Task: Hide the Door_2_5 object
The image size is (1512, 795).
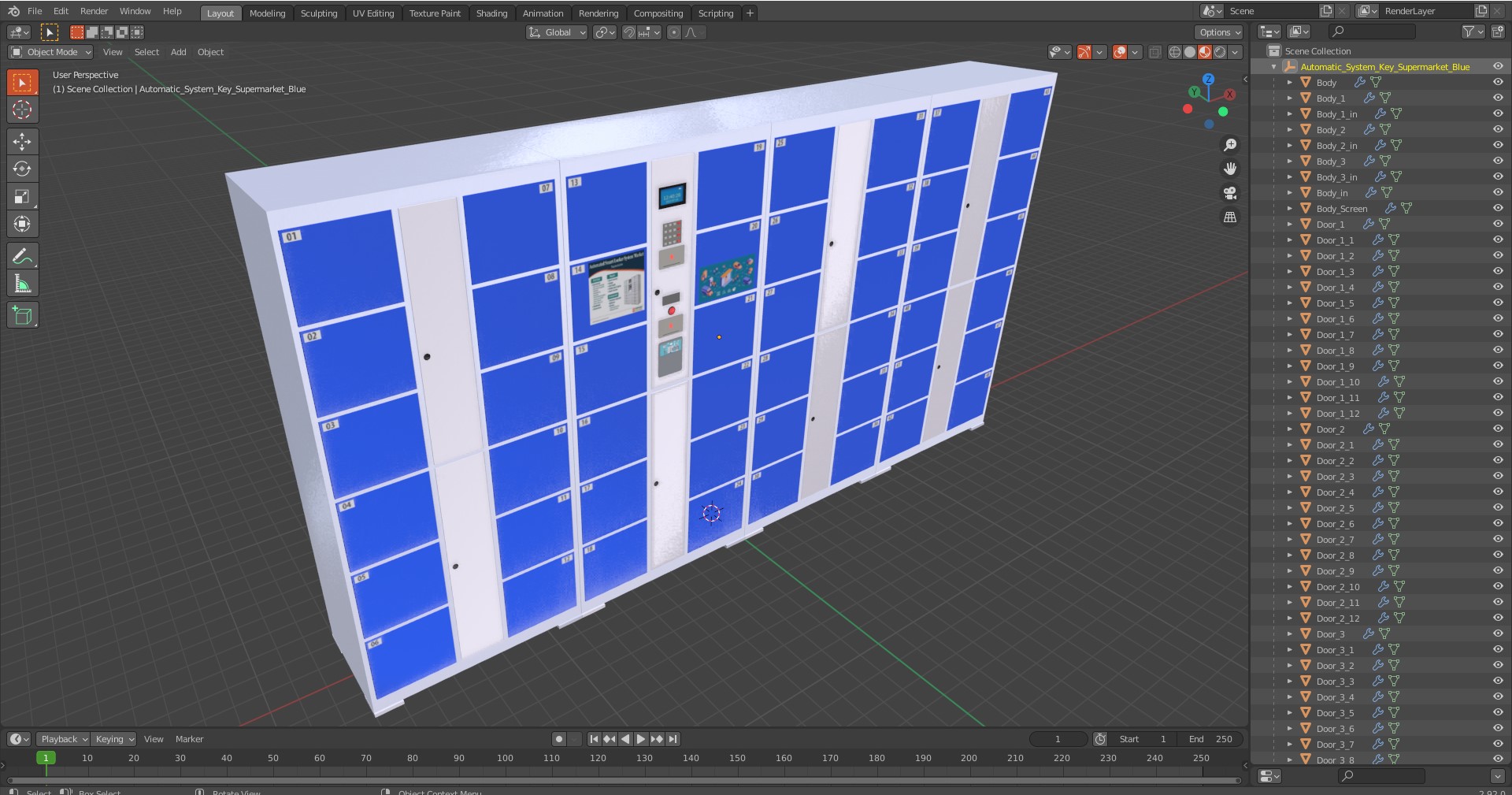Action: pyautogui.click(x=1498, y=507)
